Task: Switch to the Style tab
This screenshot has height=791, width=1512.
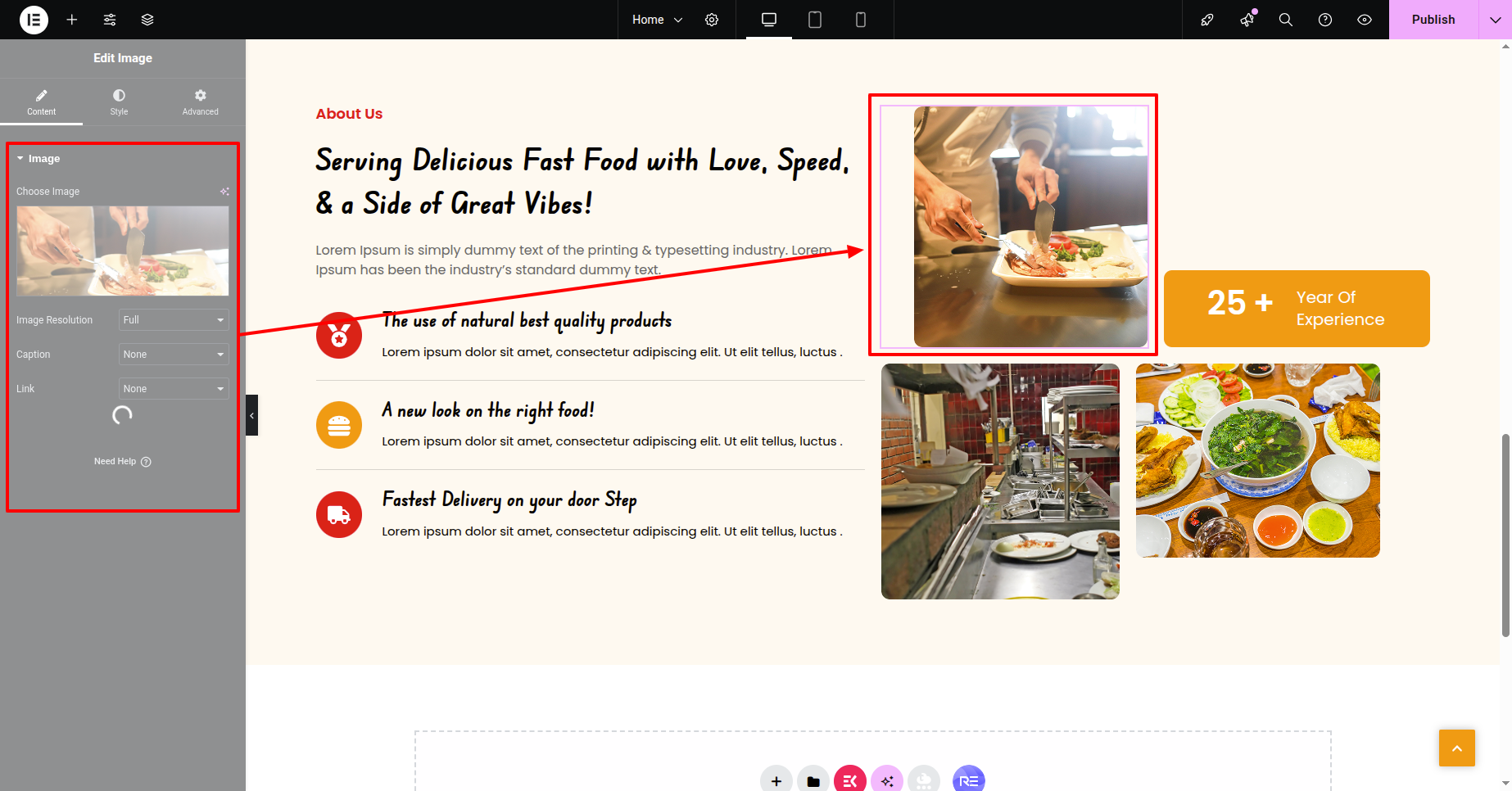Action: point(119,102)
